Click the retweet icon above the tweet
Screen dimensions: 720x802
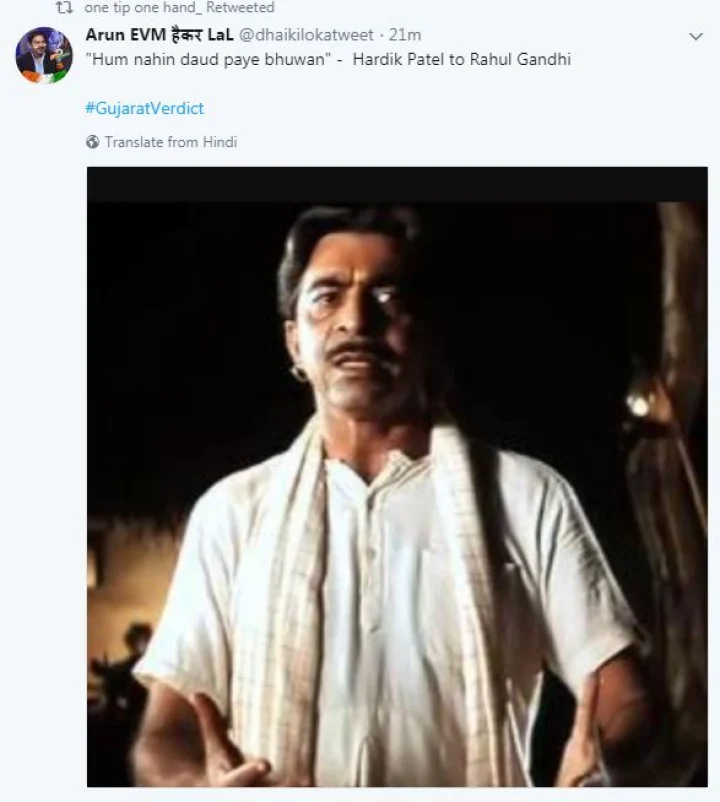[x=65, y=8]
